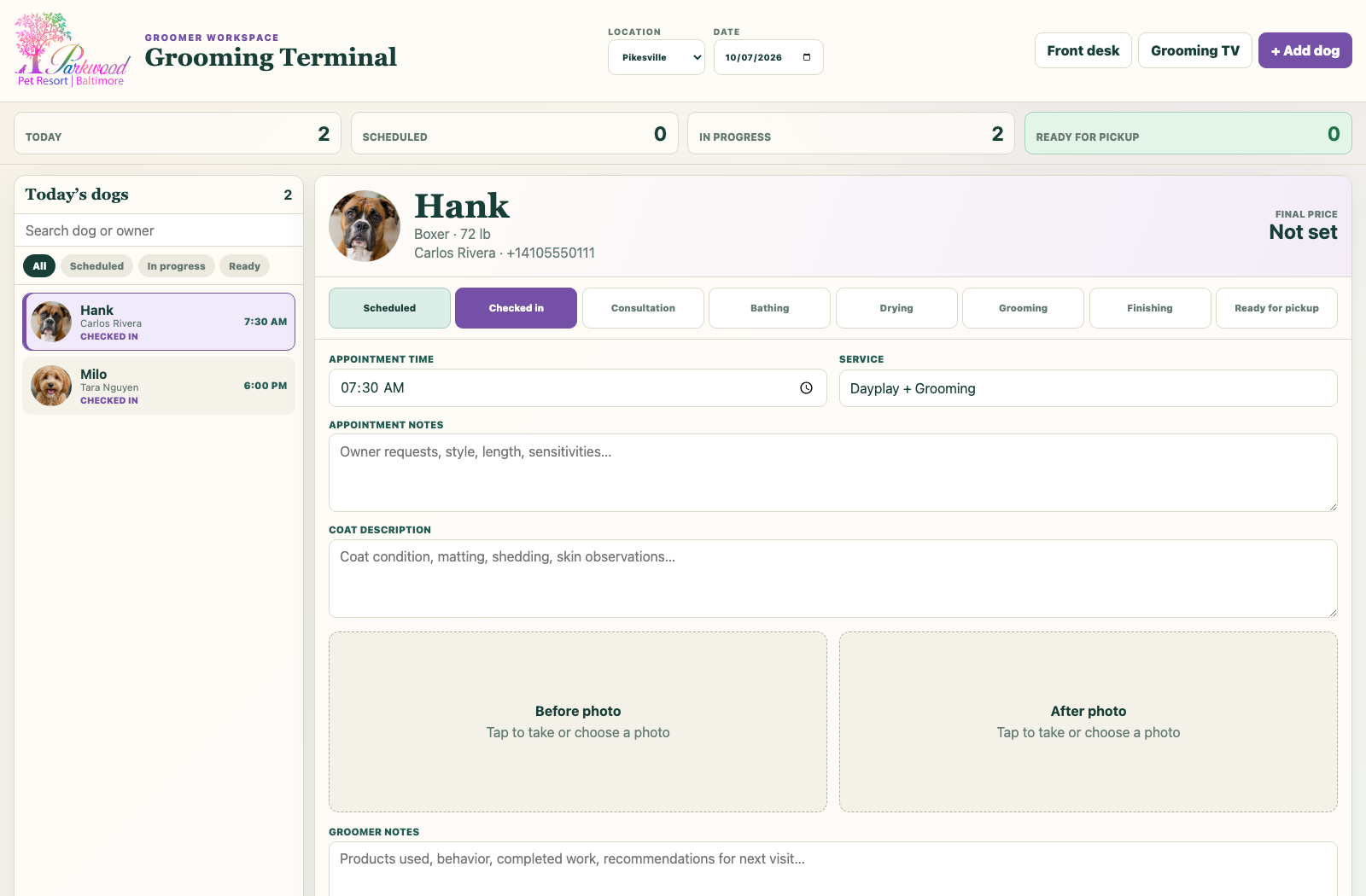Open the date picker calendar icon
1366x896 pixels.
807,57
